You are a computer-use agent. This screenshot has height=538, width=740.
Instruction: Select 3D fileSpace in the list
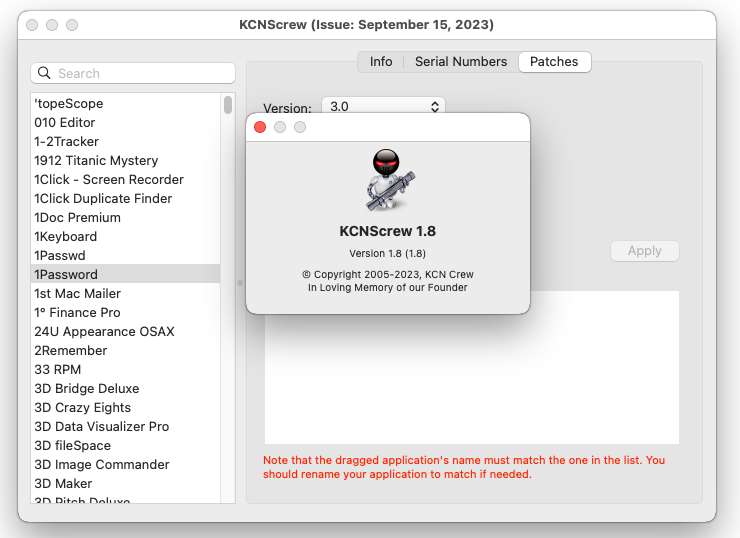point(126,446)
